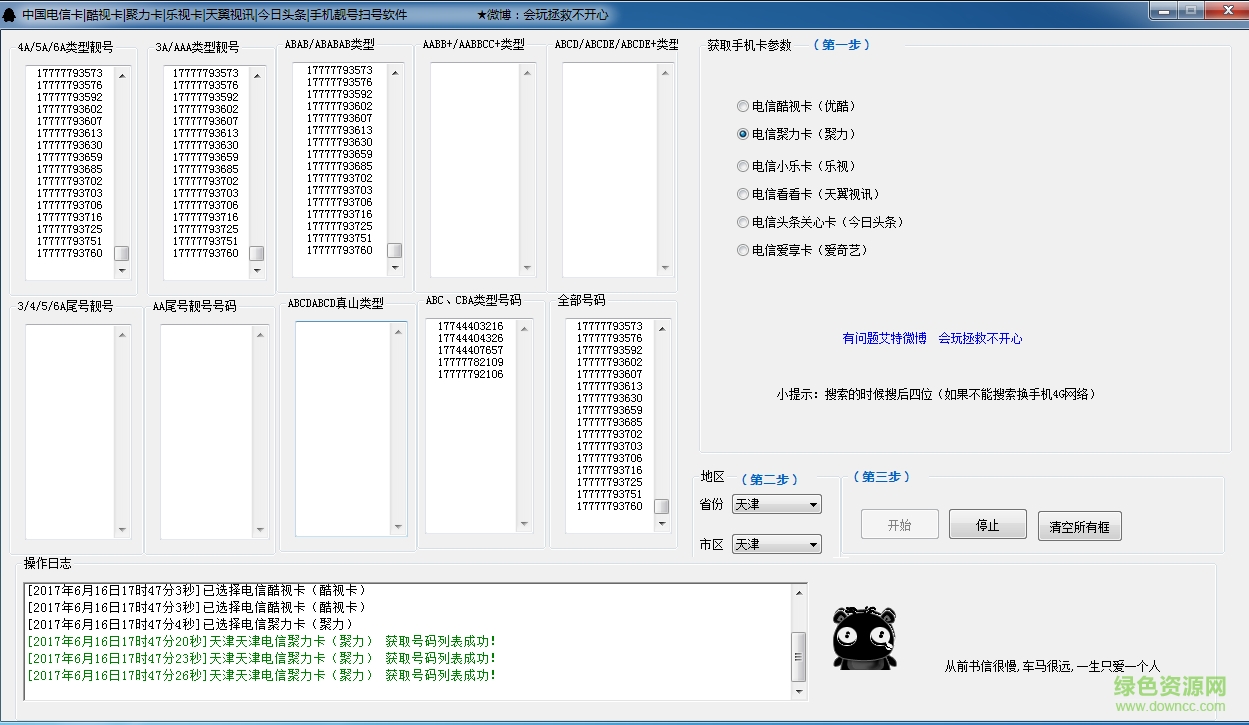Select the 电信看看卡（天翼视讯） radio option
This screenshot has height=725, width=1249.
[743, 194]
